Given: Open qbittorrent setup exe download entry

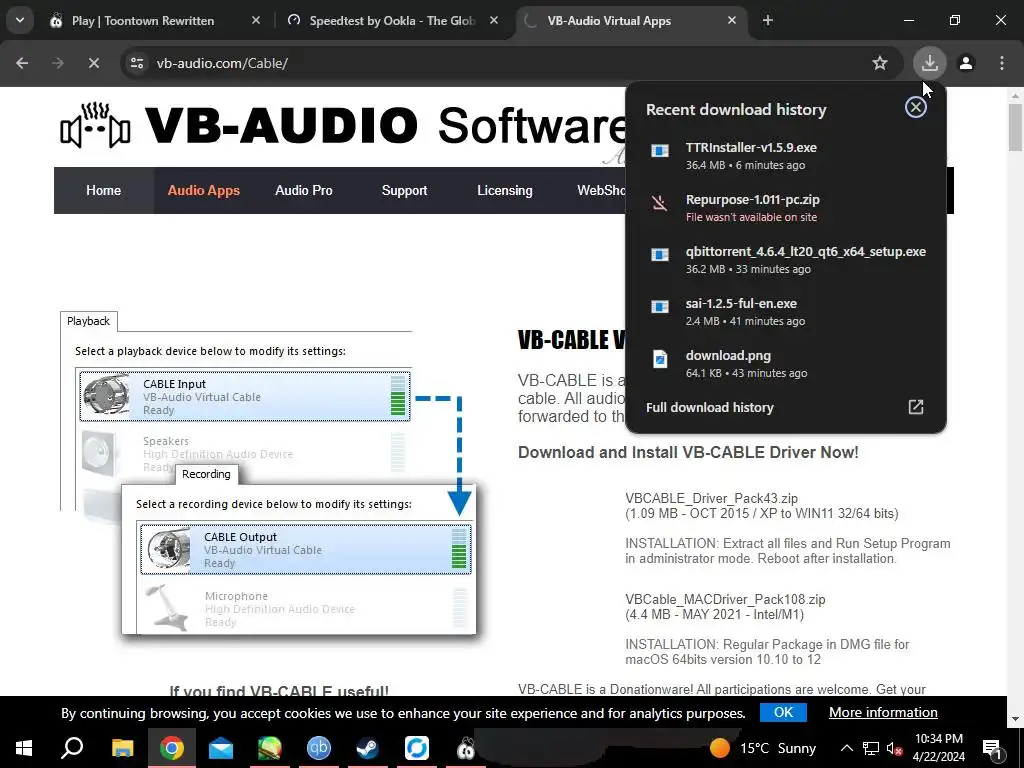Looking at the screenshot, I should click(786, 259).
